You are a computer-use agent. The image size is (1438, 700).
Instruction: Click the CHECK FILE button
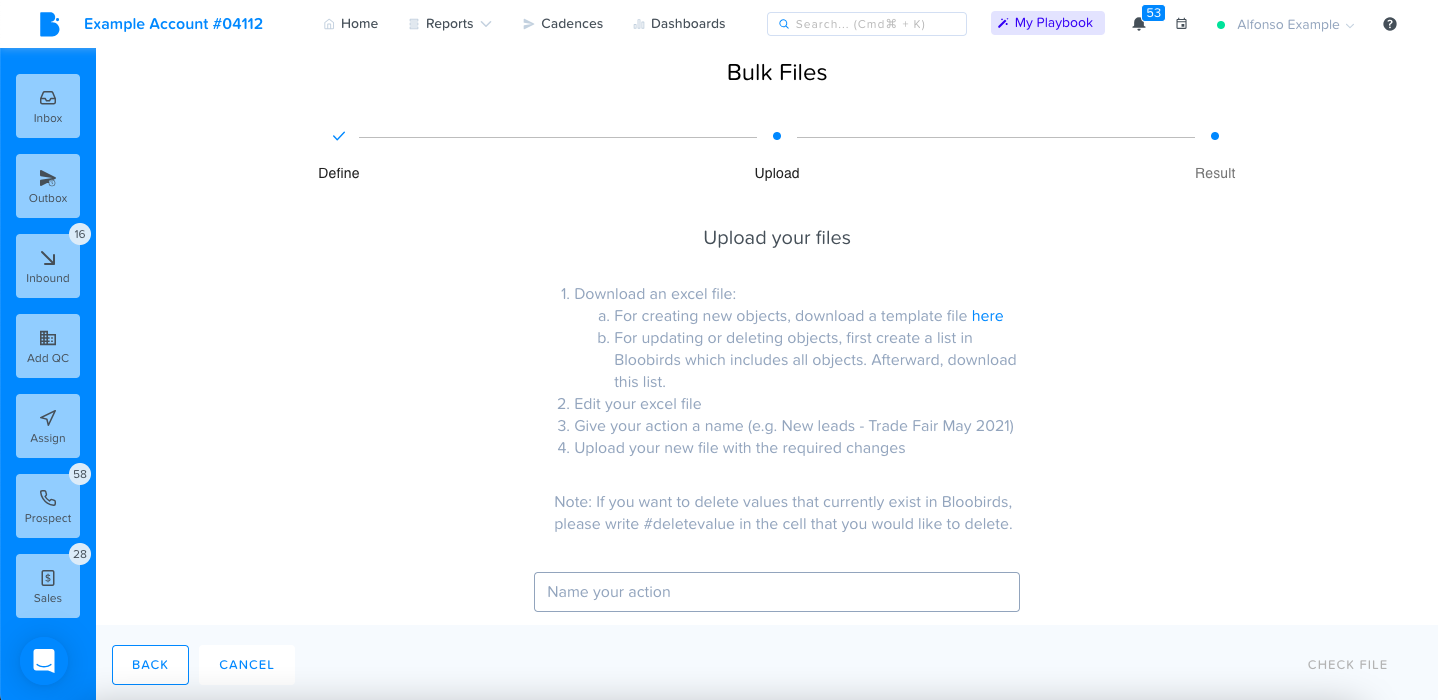(x=1347, y=665)
